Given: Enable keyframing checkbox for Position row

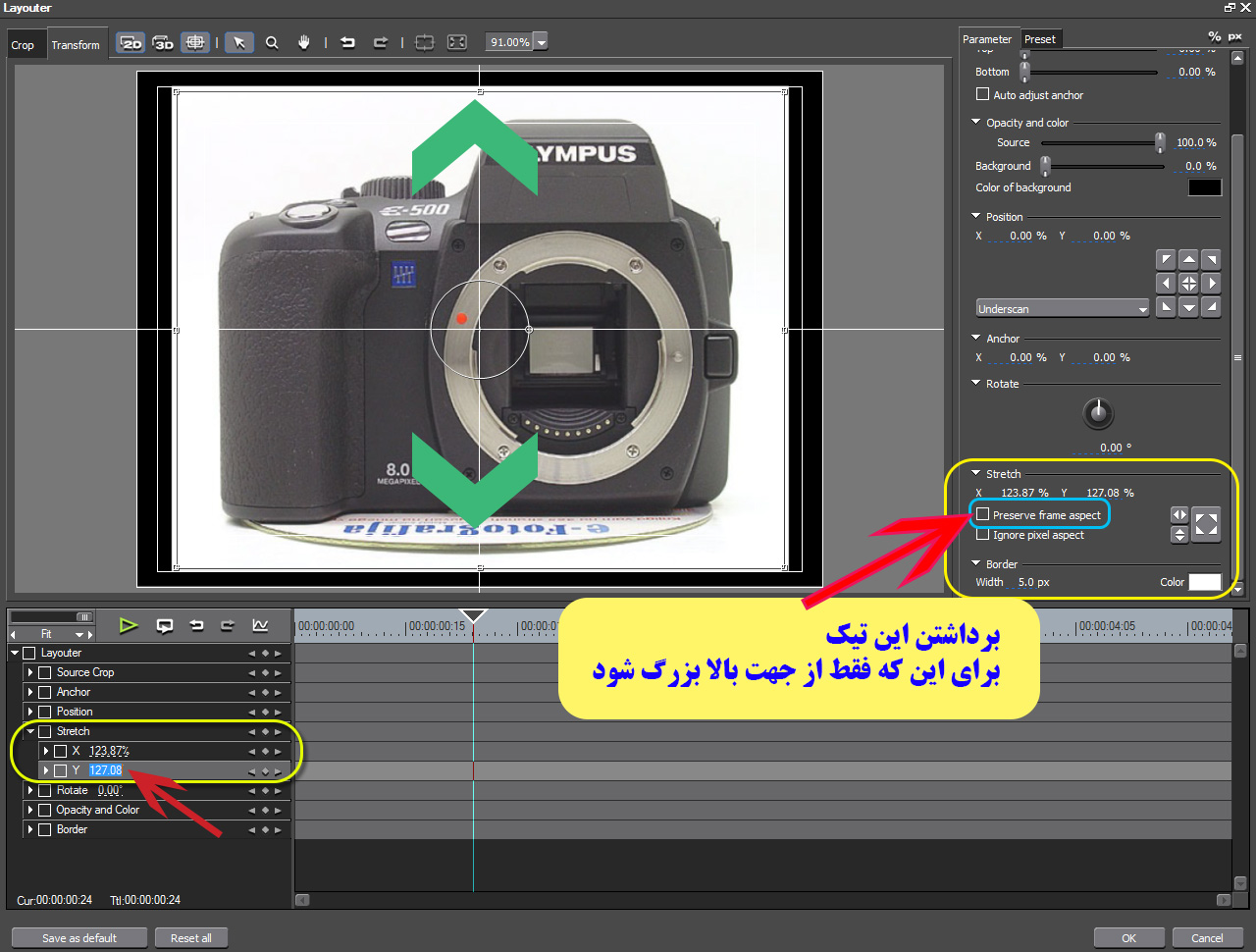Looking at the screenshot, I should tap(44, 712).
